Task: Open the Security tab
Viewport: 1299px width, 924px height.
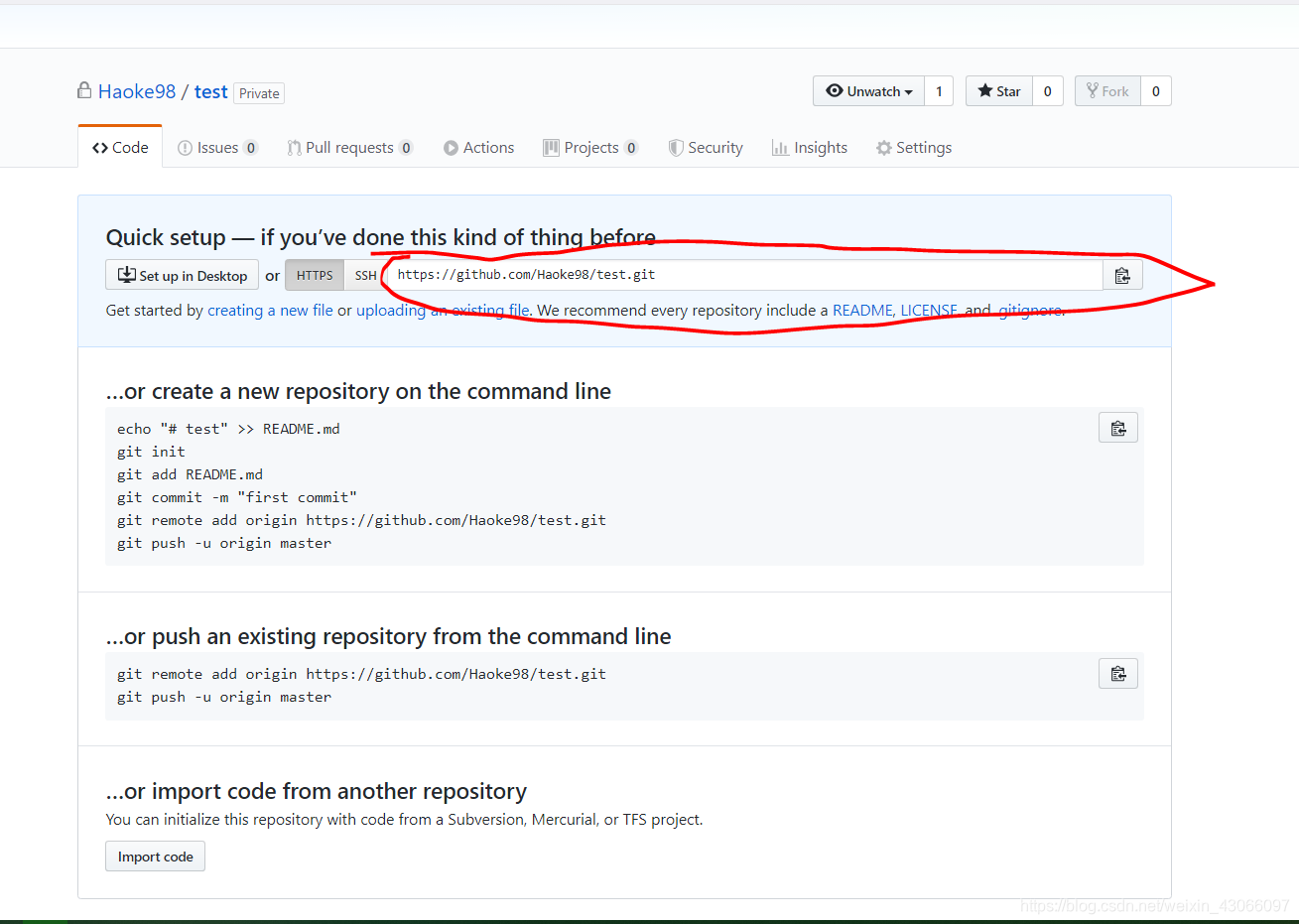Action: point(706,148)
